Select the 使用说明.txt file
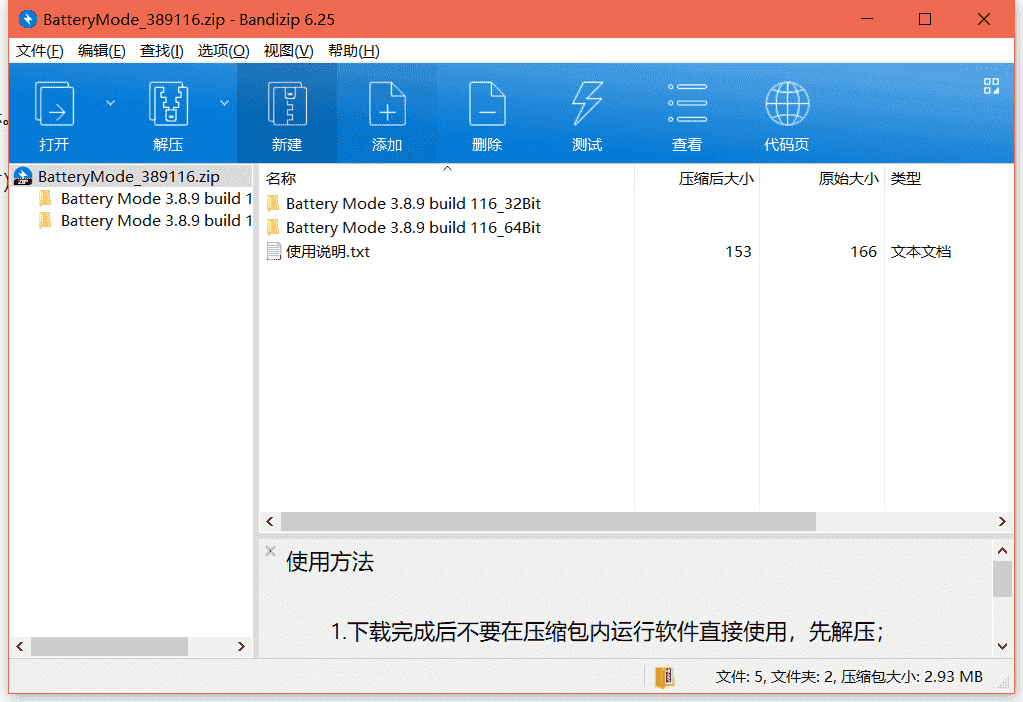This screenshot has width=1023, height=702. pyautogui.click(x=328, y=252)
